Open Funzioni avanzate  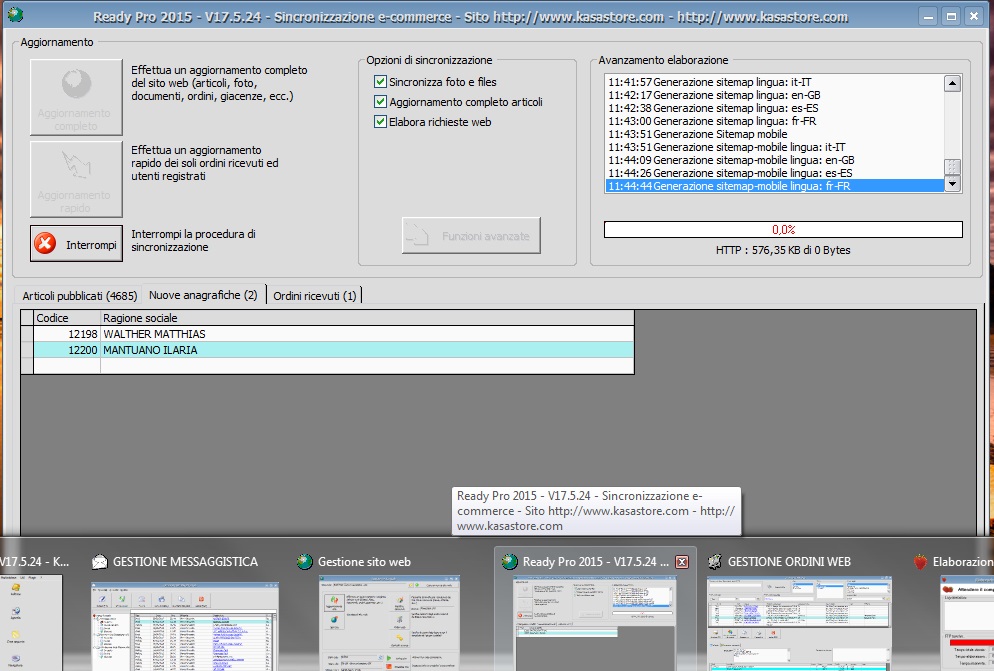471,235
